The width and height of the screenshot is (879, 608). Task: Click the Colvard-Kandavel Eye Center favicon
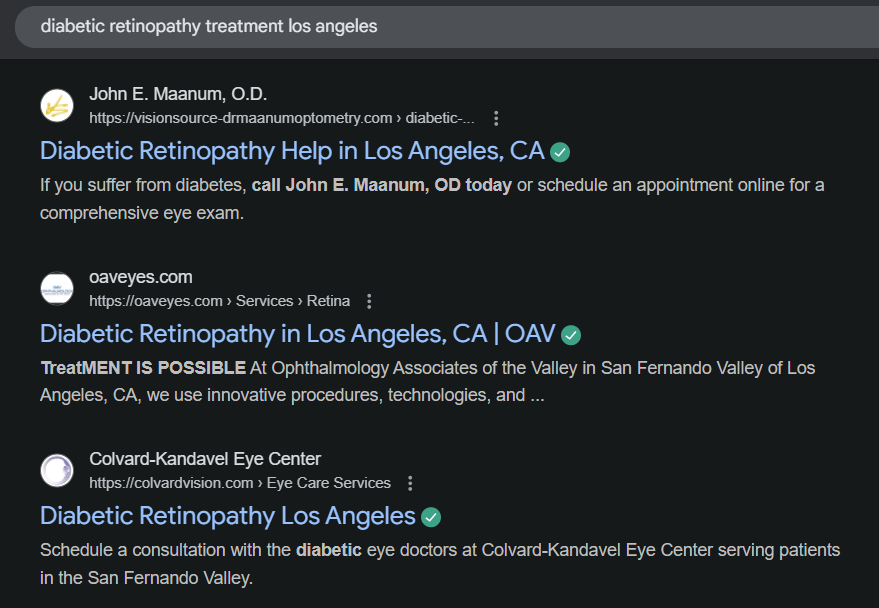57,470
